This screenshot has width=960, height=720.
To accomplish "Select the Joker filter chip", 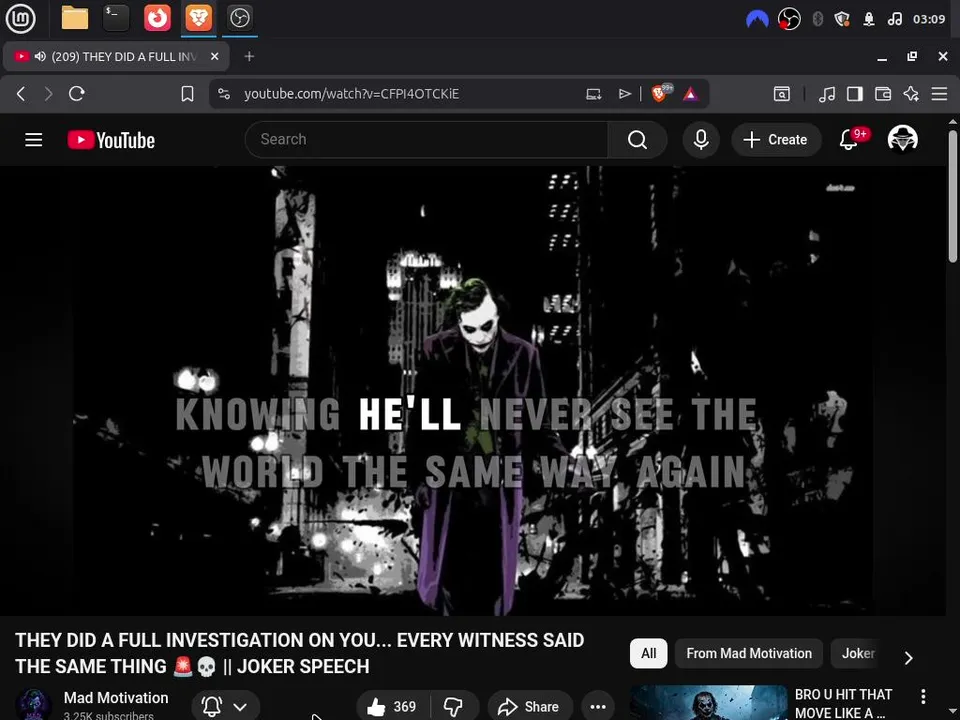I will (x=858, y=653).
